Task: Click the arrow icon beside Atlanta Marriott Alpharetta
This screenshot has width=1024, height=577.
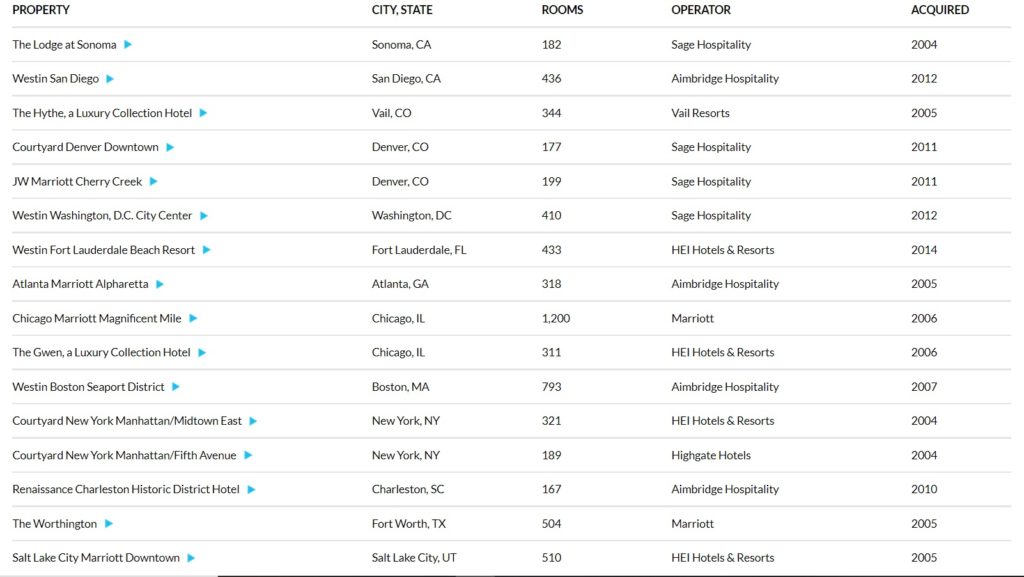Action: (160, 284)
